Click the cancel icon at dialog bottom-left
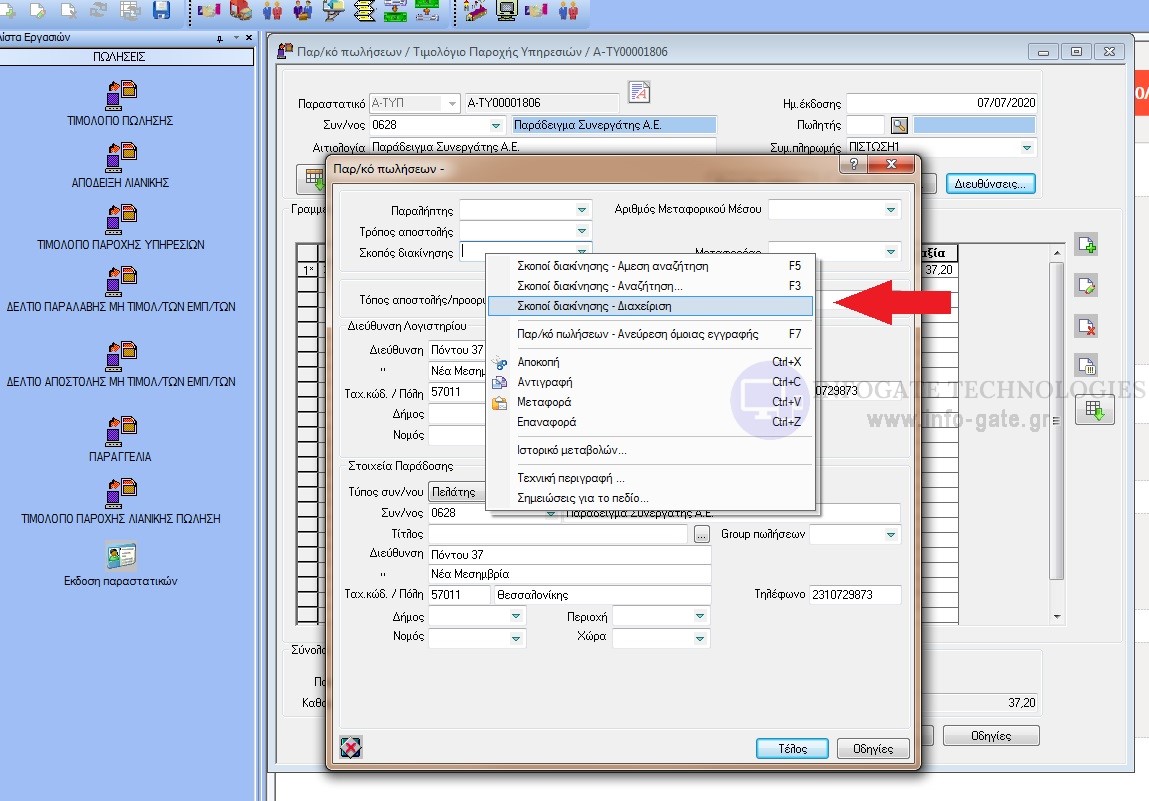 [x=350, y=747]
